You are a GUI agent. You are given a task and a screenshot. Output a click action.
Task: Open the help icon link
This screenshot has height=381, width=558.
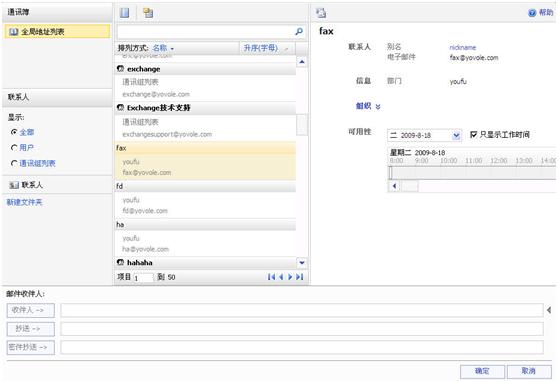pyautogui.click(x=532, y=13)
